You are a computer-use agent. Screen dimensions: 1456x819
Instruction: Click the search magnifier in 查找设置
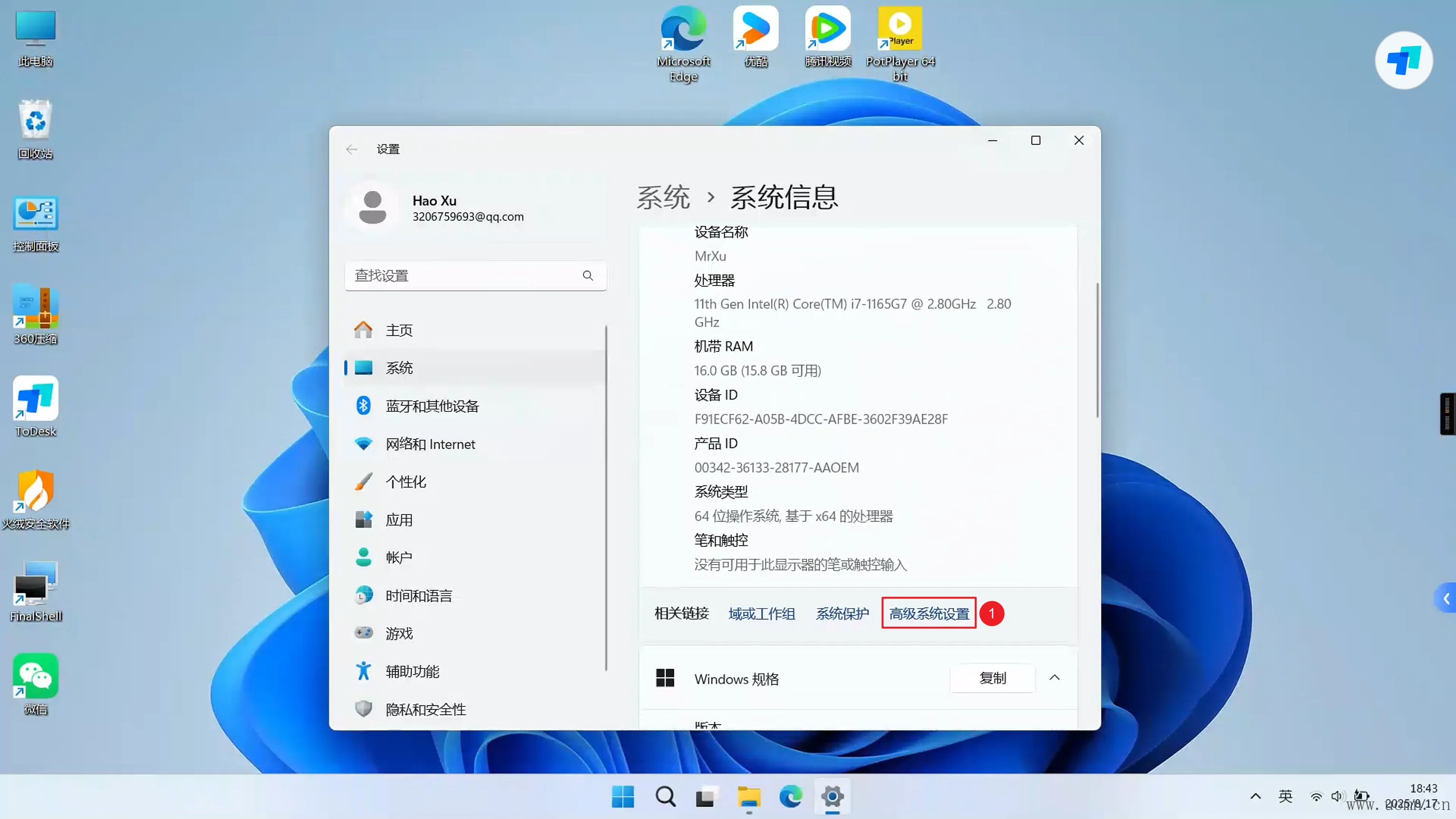point(588,275)
